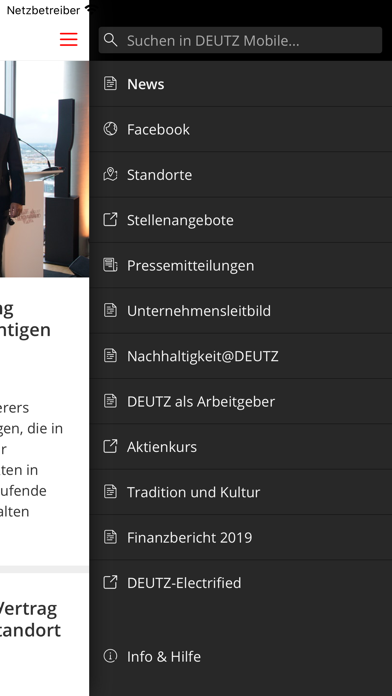Open the Facebook menu entry
The width and height of the screenshot is (392, 696).
click(241, 129)
